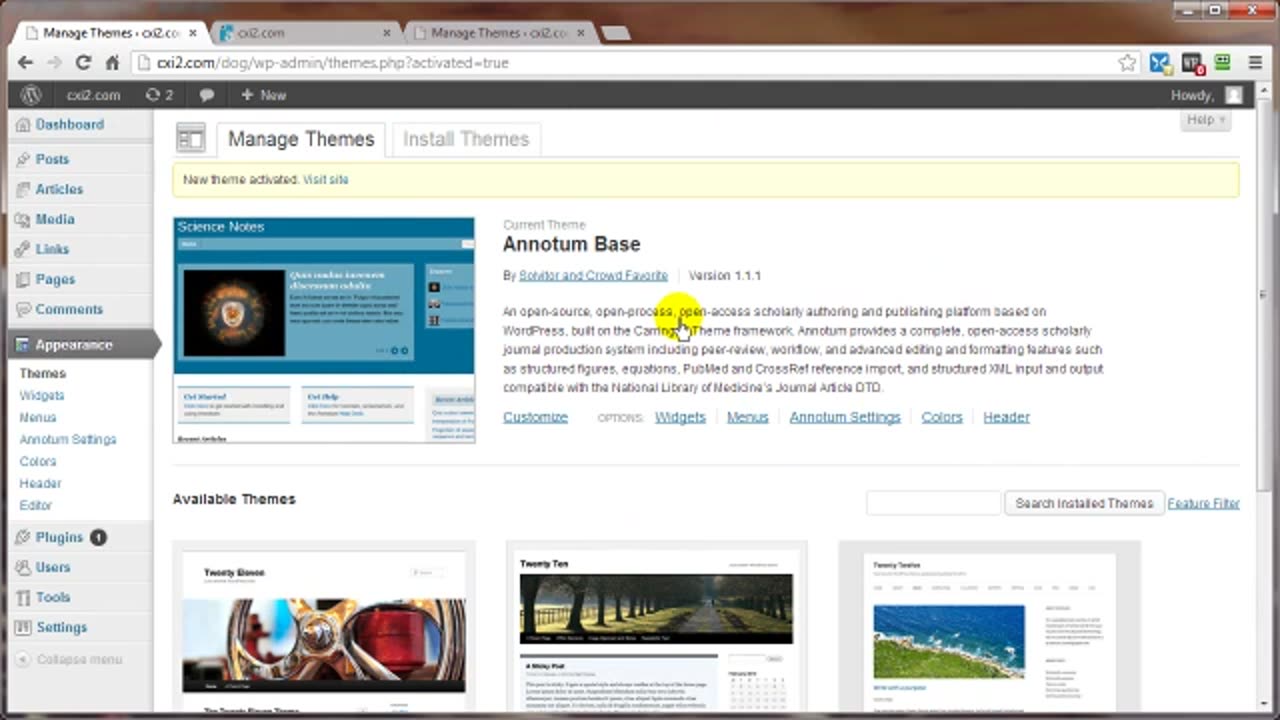Screen dimensions: 1280x720
Task: Click the Pages sidebar icon
Action: click(23, 279)
